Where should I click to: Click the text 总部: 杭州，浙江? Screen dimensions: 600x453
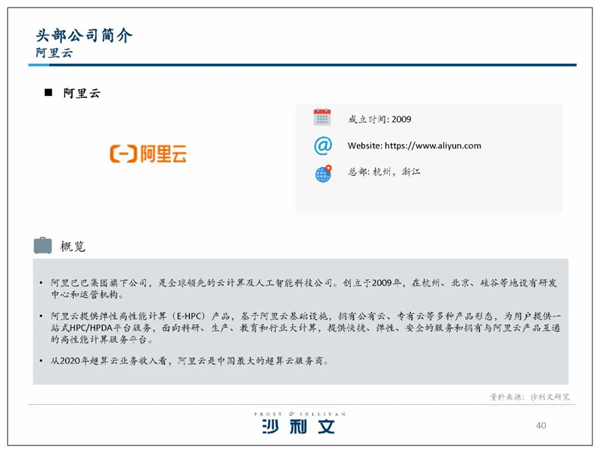[384, 172]
